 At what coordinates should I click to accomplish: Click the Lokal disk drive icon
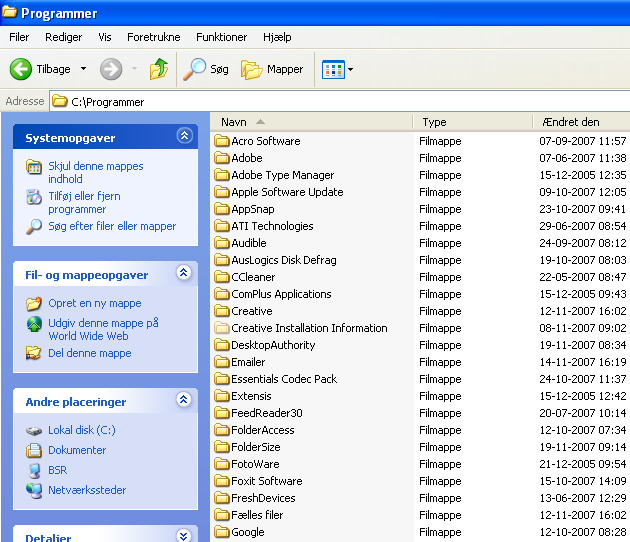[34, 431]
